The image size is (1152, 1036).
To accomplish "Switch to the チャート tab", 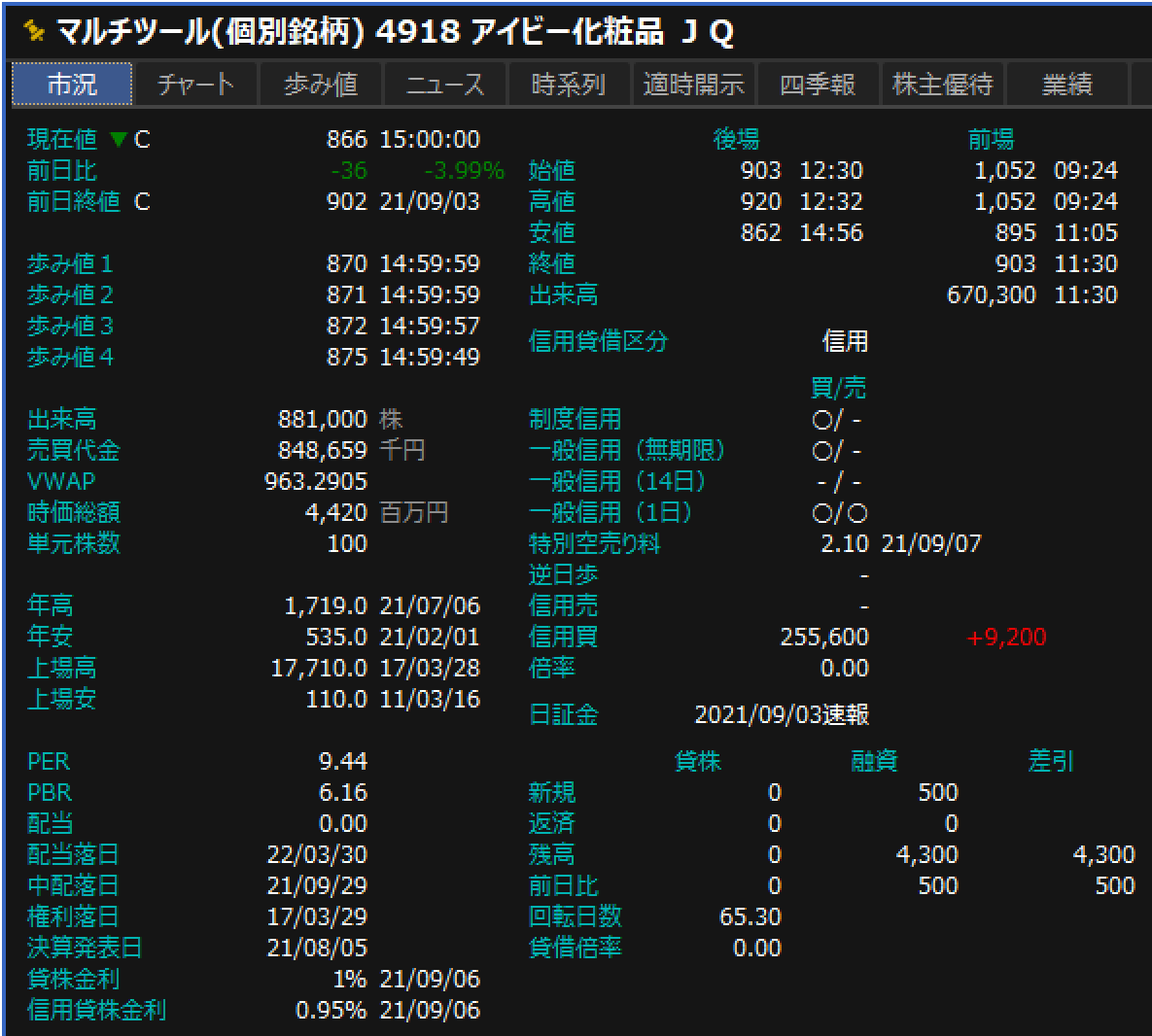I will pos(196,85).
